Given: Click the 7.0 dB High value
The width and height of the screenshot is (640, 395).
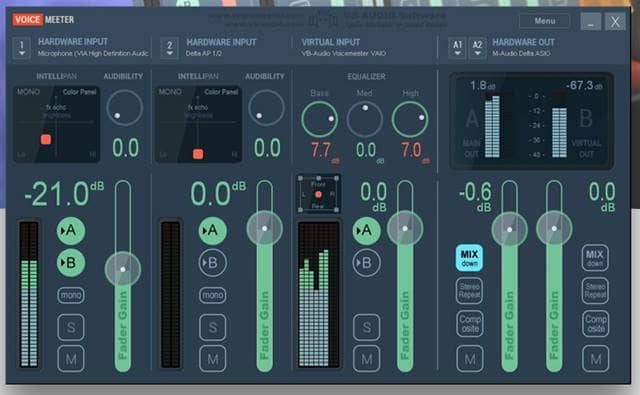Looking at the screenshot, I should [416, 152].
